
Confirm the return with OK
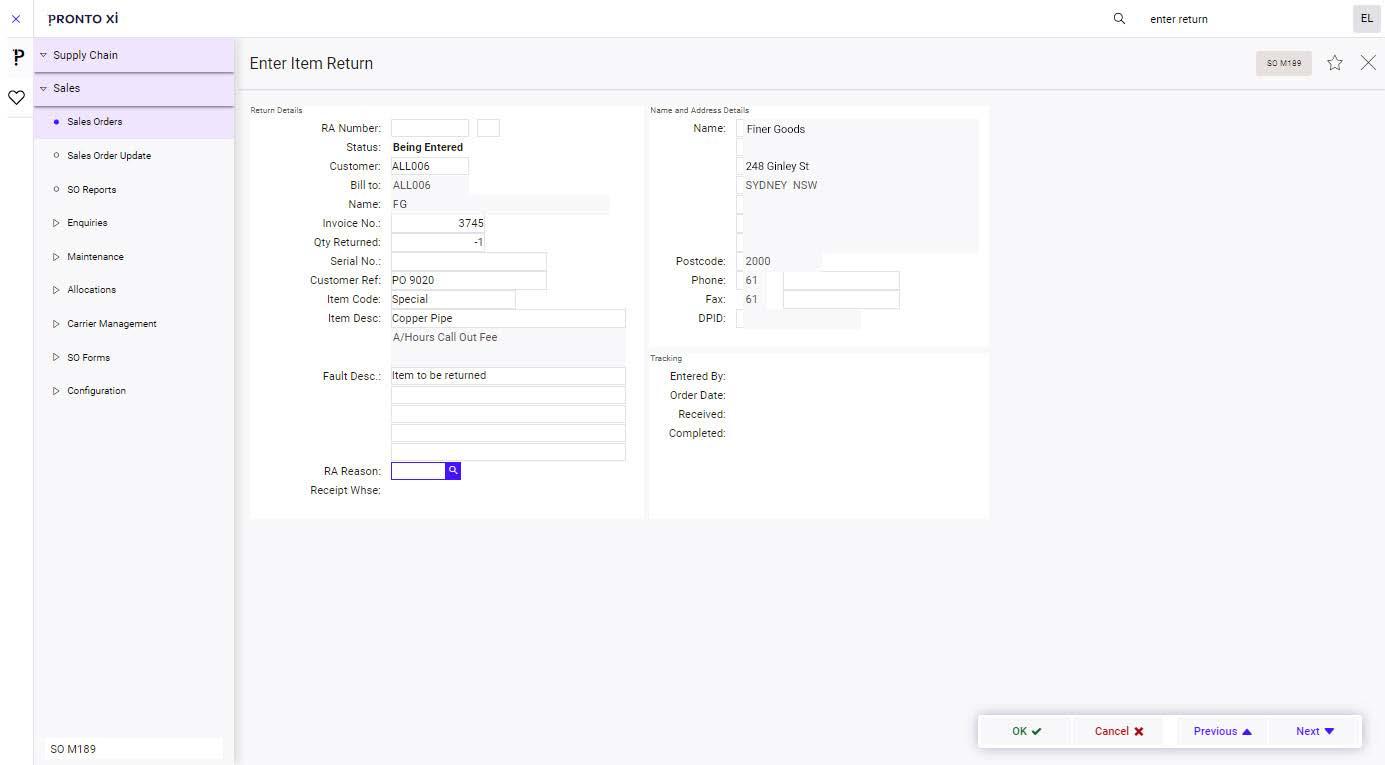click(x=1024, y=731)
